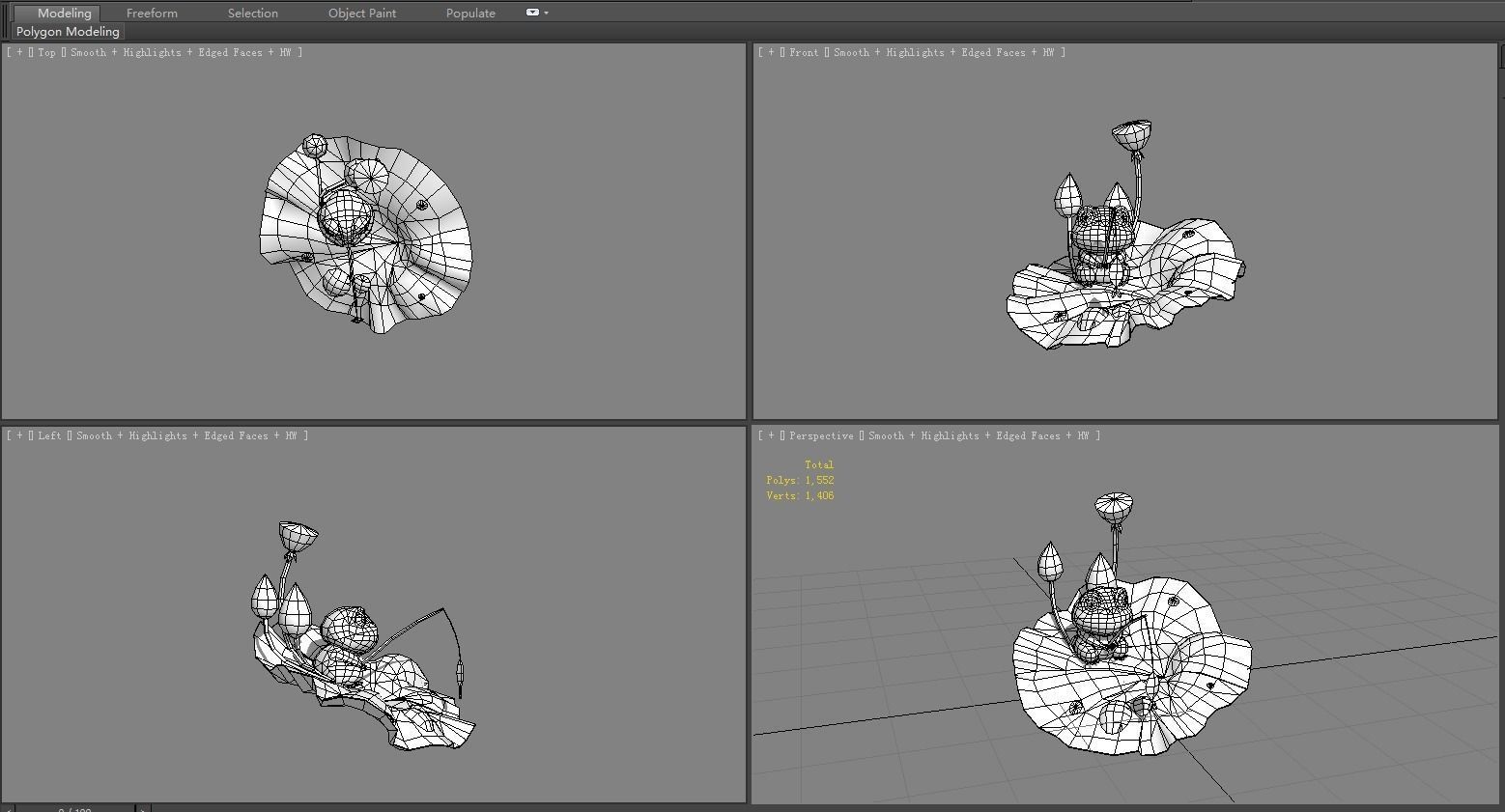1505x812 pixels.
Task: Open shading menu in the Perspective viewport
Action: (x=979, y=435)
